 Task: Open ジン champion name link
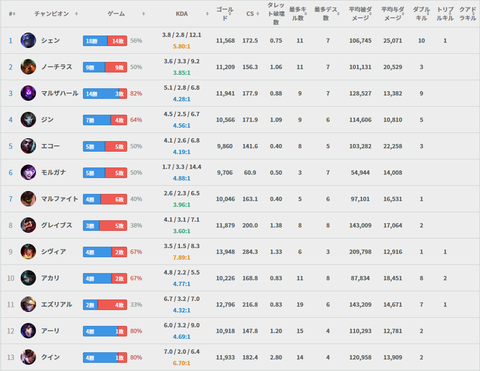pos(47,119)
